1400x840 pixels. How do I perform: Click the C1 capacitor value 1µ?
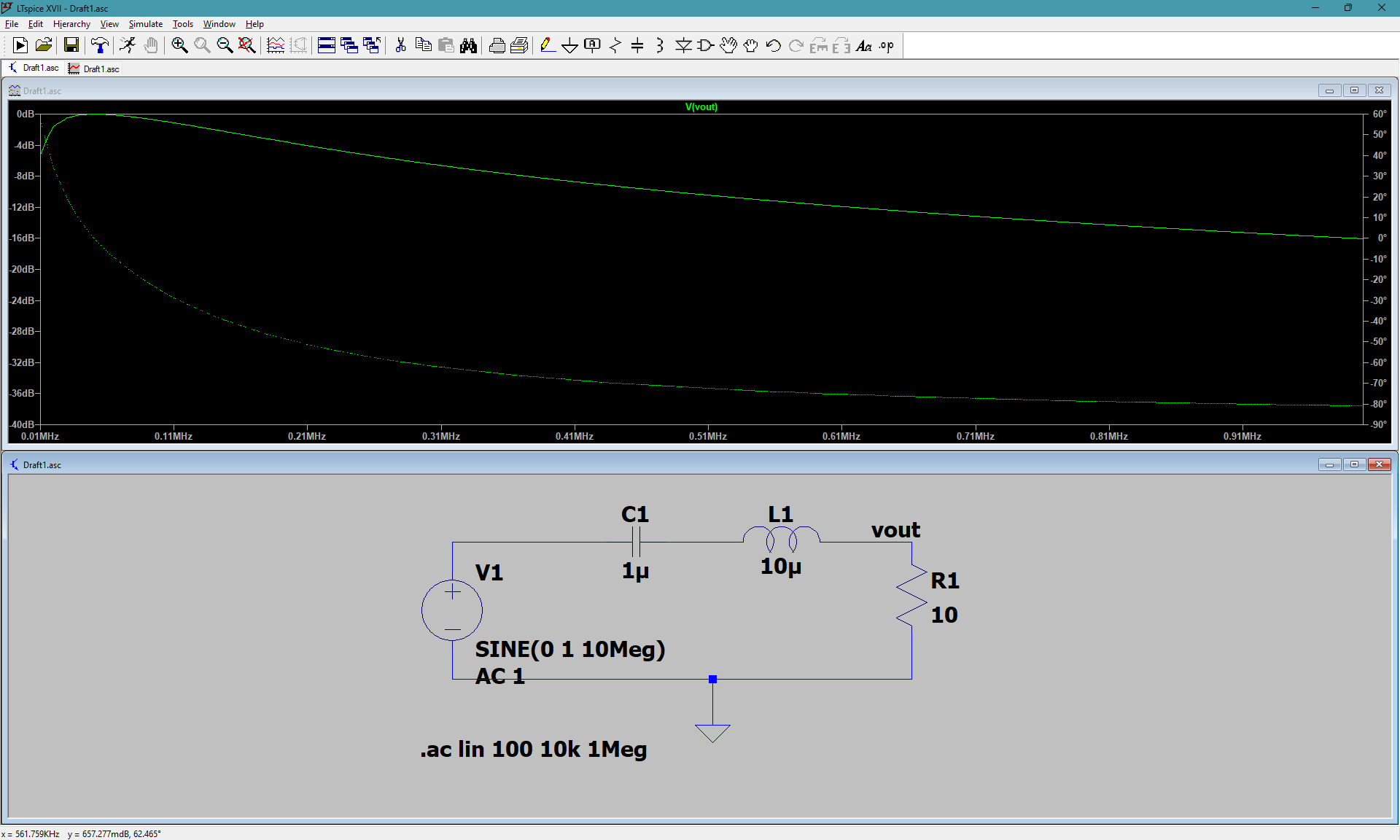(x=635, y=571)
